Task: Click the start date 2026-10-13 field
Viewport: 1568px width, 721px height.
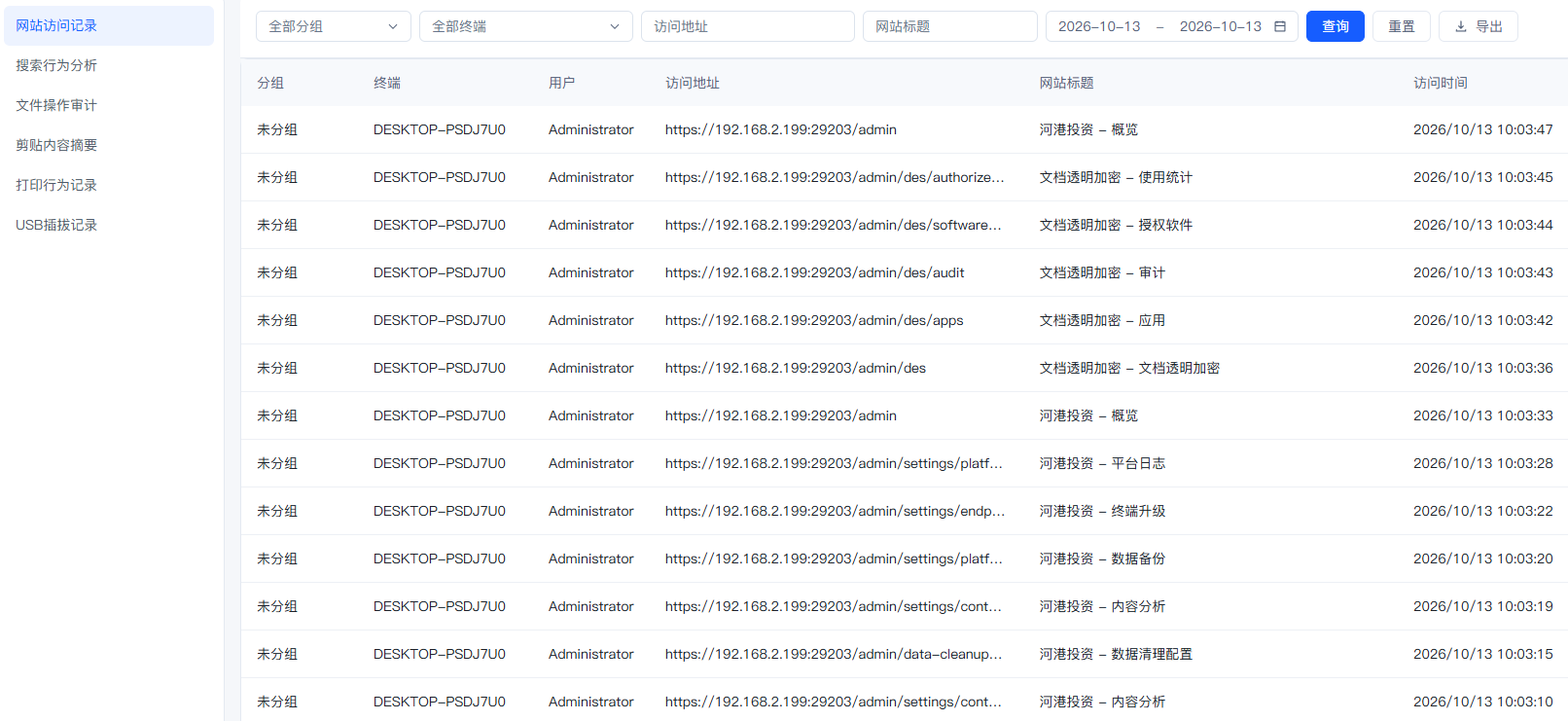Action: point(1099,26)
